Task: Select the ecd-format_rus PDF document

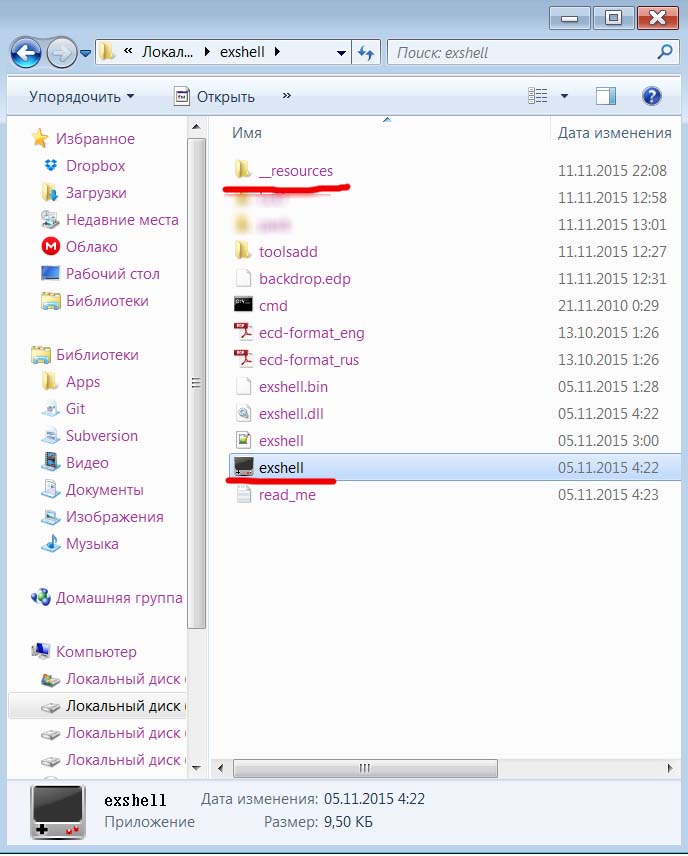Action: coord(308,360)
